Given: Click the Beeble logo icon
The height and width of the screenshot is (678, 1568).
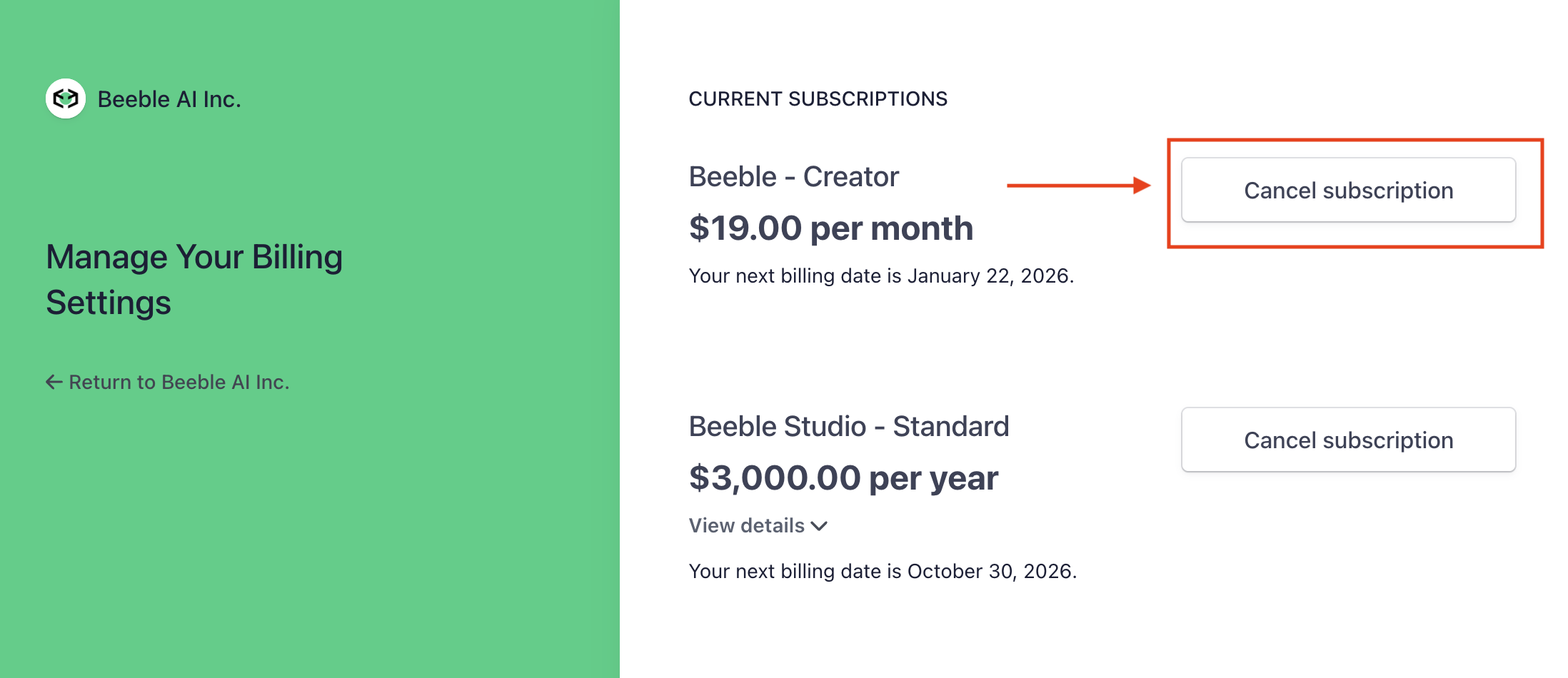Looking at the screenshot, I should 66,98.
